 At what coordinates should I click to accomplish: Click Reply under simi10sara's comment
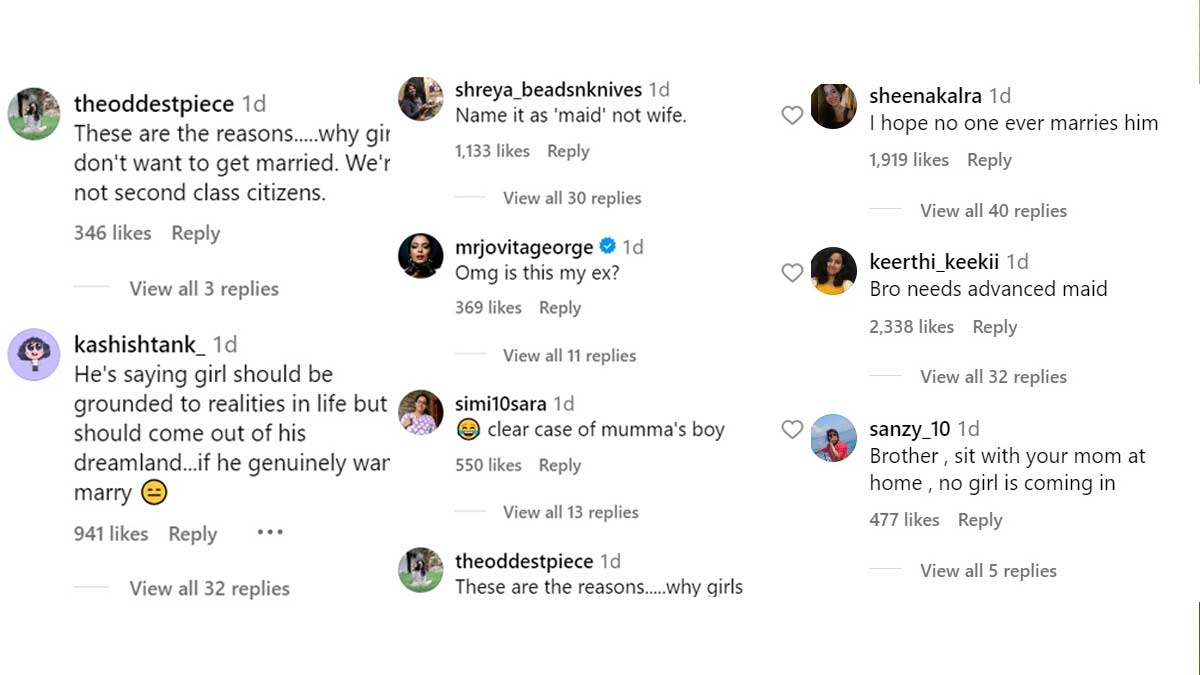coord(559,465)
